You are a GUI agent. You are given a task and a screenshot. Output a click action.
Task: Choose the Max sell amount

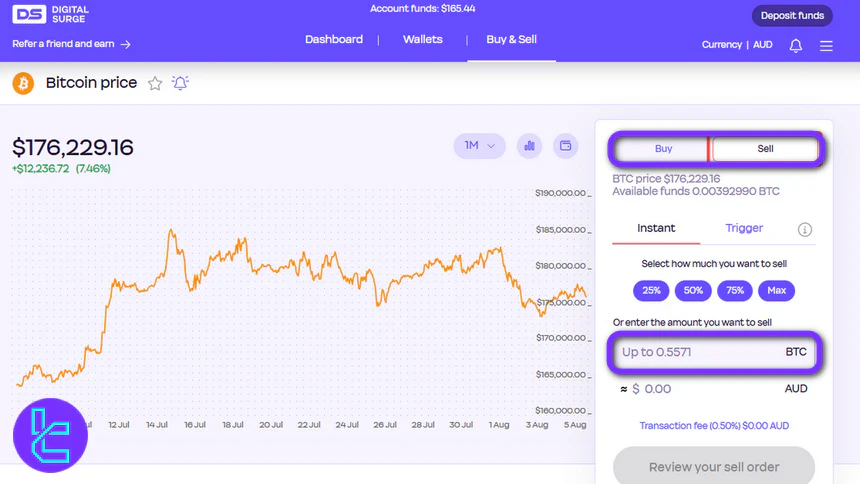[x=777, y=291]
